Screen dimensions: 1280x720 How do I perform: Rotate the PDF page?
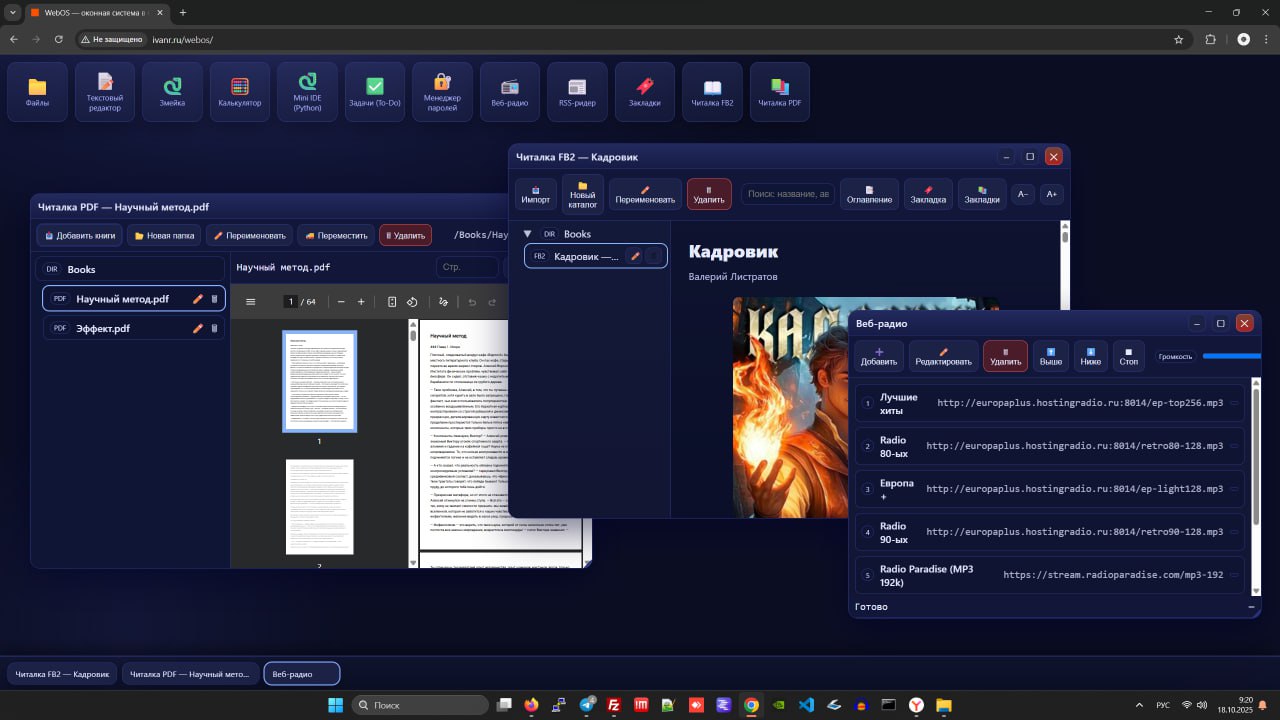412,302
